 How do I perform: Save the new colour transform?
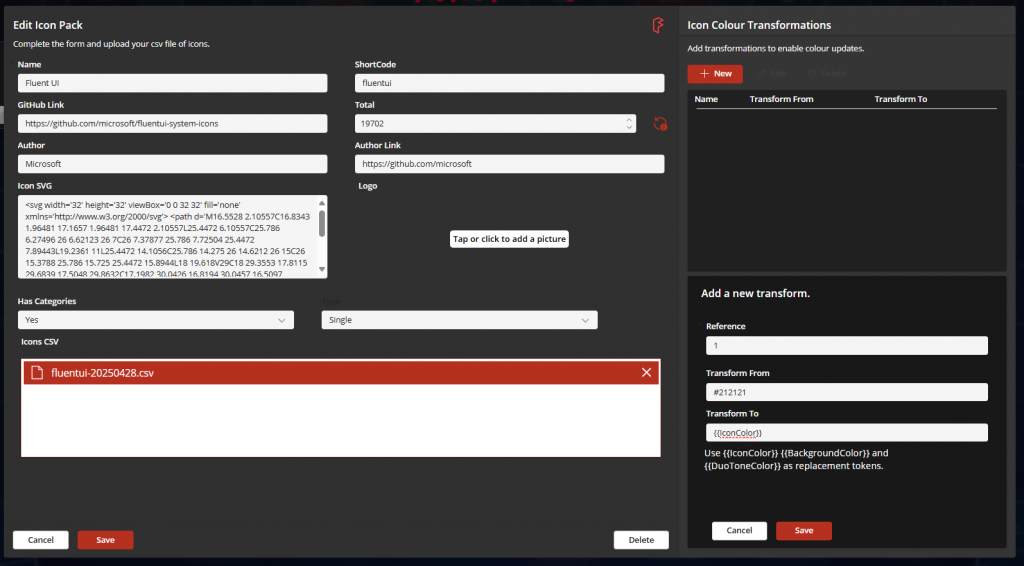[x=803, y=531]
